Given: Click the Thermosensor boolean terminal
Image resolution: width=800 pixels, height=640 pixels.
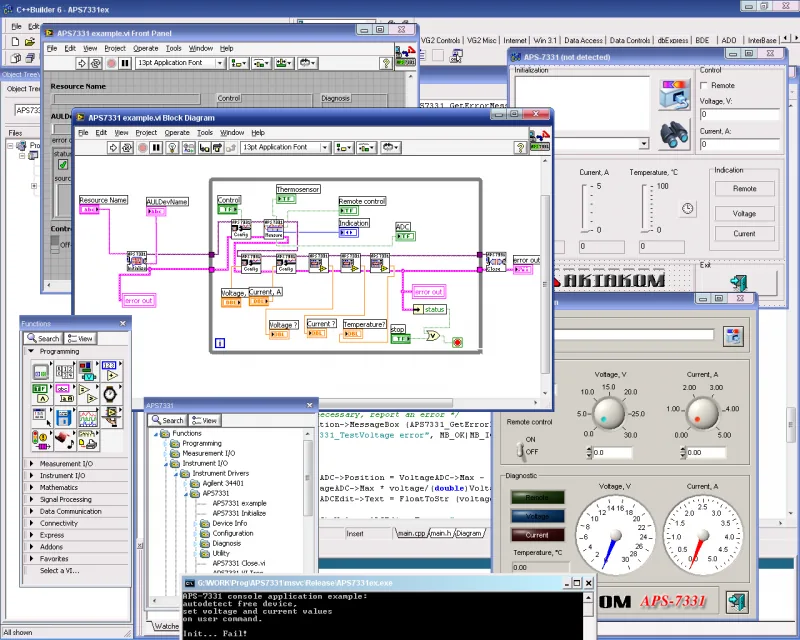Looking at the screenshot, I should click(286, 199).
